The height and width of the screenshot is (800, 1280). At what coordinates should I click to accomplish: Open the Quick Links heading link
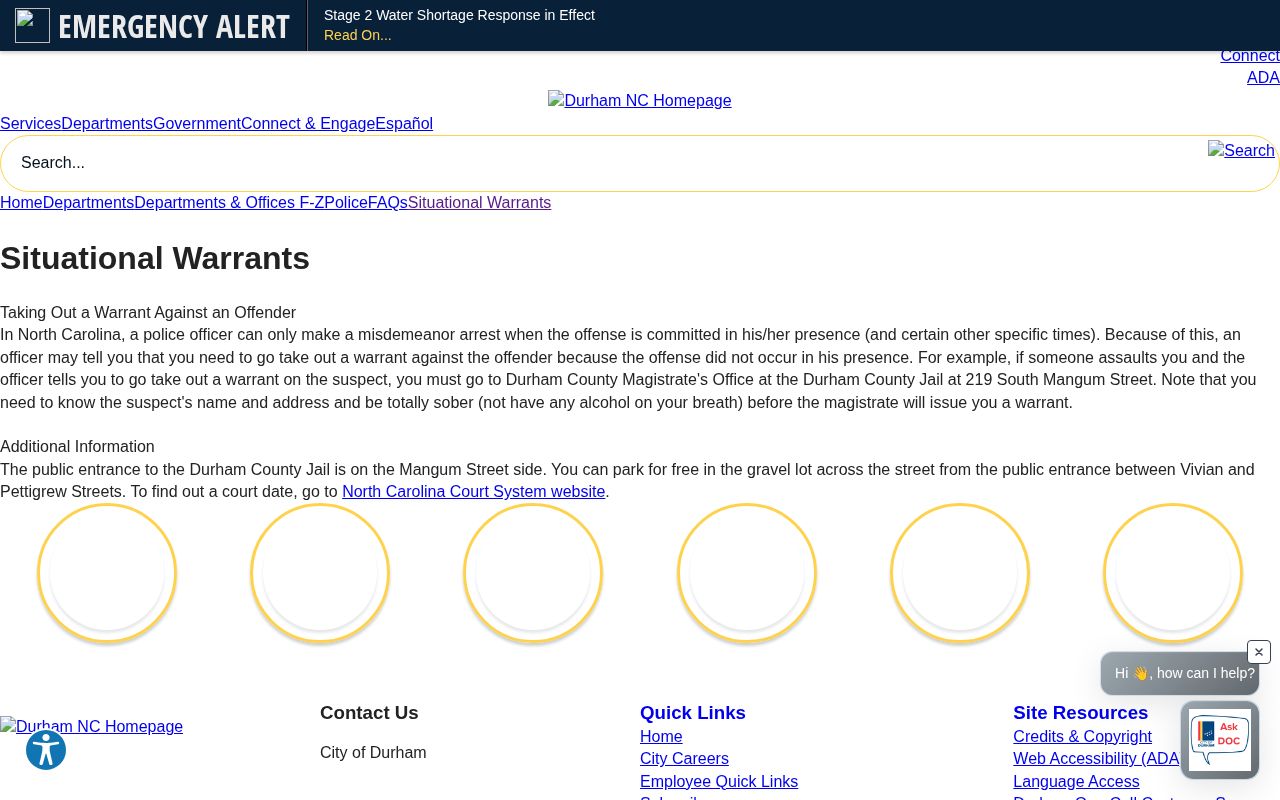693,713
